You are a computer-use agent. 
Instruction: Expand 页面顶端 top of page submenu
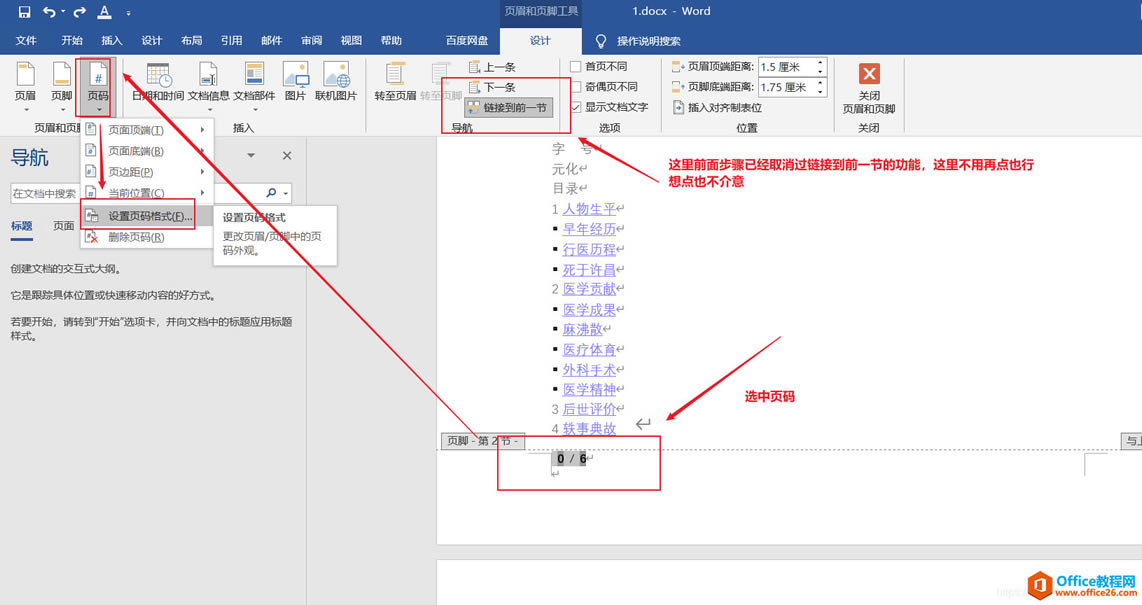pos(146,130)
